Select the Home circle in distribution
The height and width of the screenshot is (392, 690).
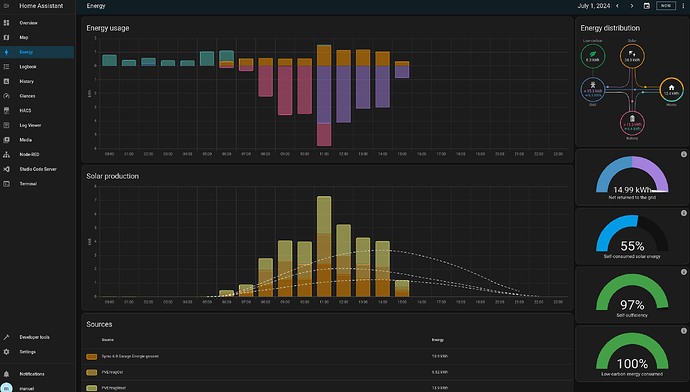click(x=672, y=89)
